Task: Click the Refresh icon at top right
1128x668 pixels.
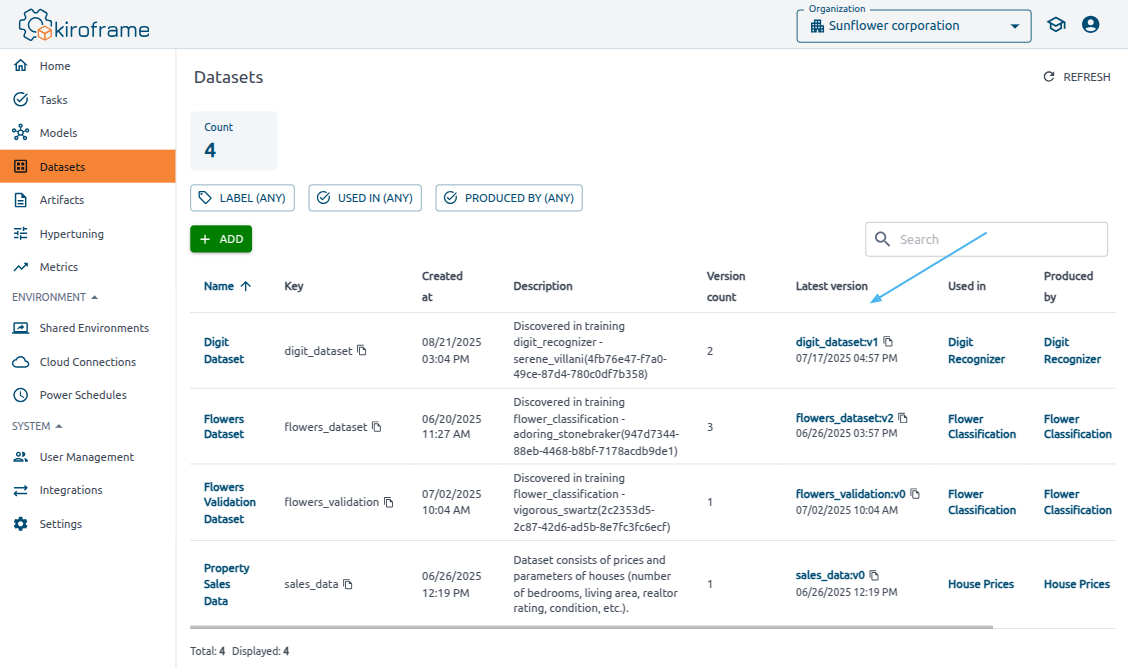Action: [1048, 76]
